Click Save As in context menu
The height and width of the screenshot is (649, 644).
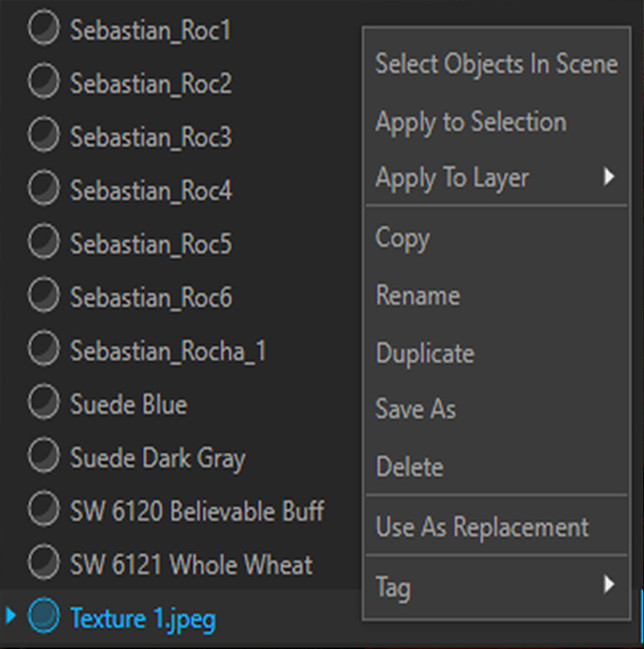[415, 410]
